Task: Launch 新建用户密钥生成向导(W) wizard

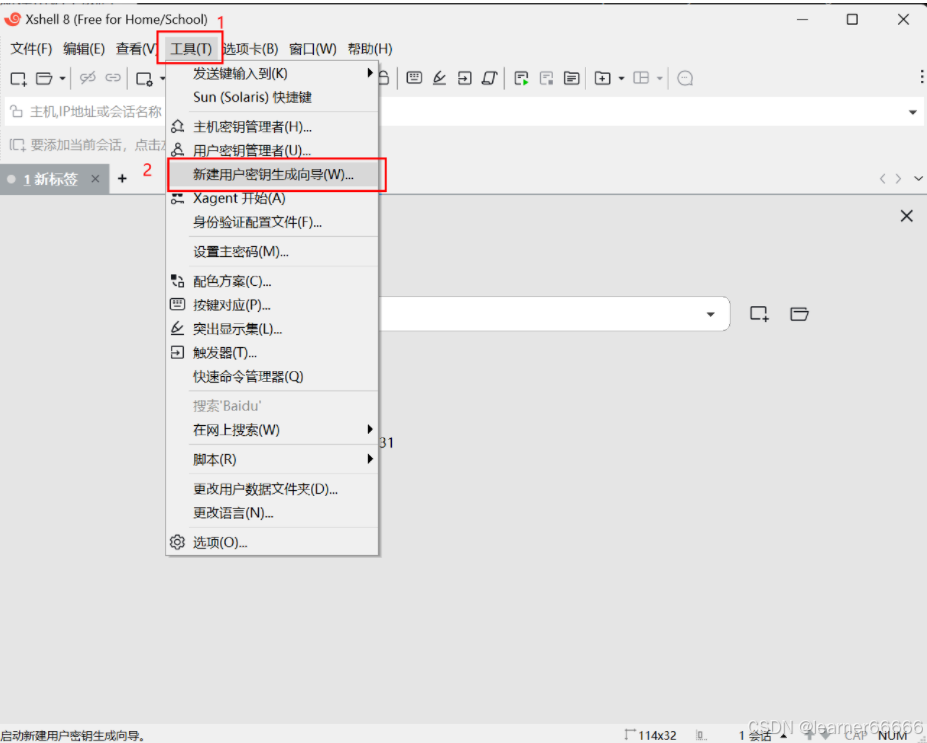Action: pos(272,174)
